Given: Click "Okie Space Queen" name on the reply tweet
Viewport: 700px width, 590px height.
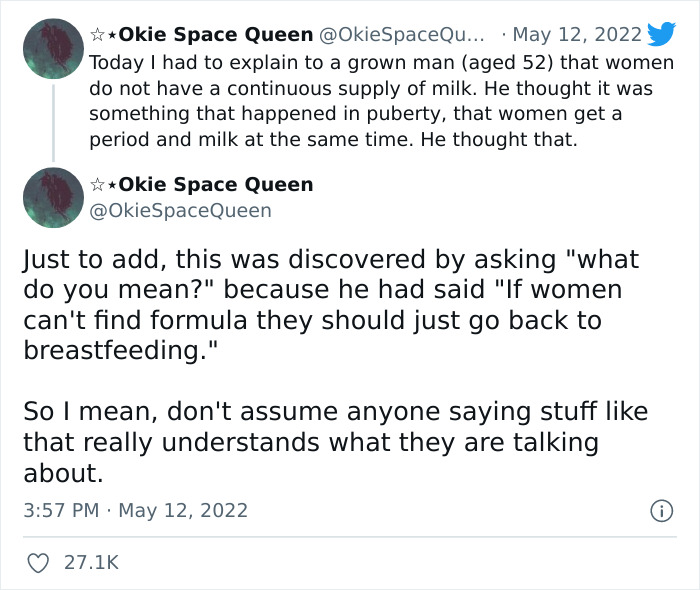Looking at the screenshot, I should pyautogui.click(x=215, y=185).
